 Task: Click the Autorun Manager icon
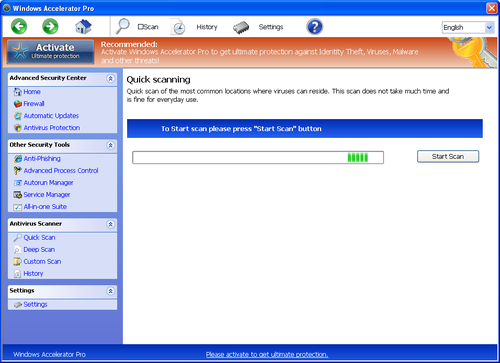coord(18,183)
